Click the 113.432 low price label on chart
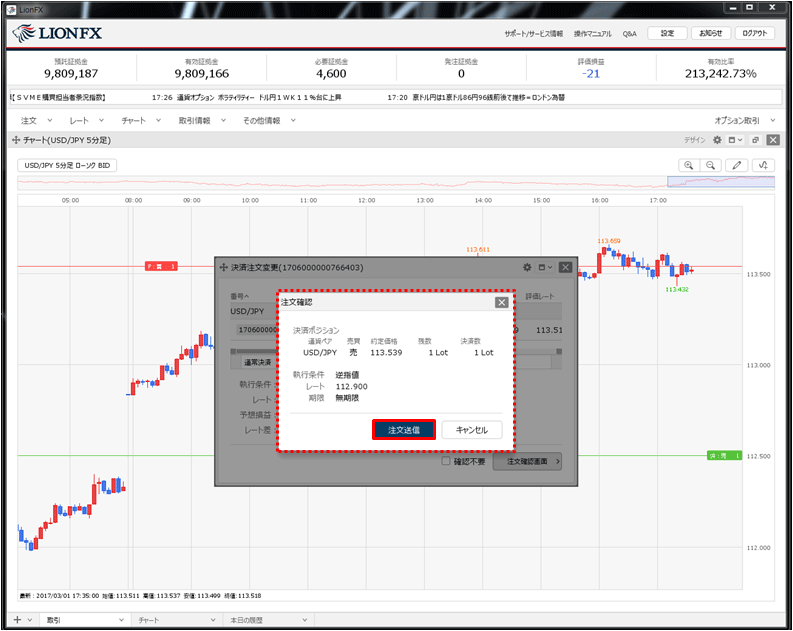 677,289
